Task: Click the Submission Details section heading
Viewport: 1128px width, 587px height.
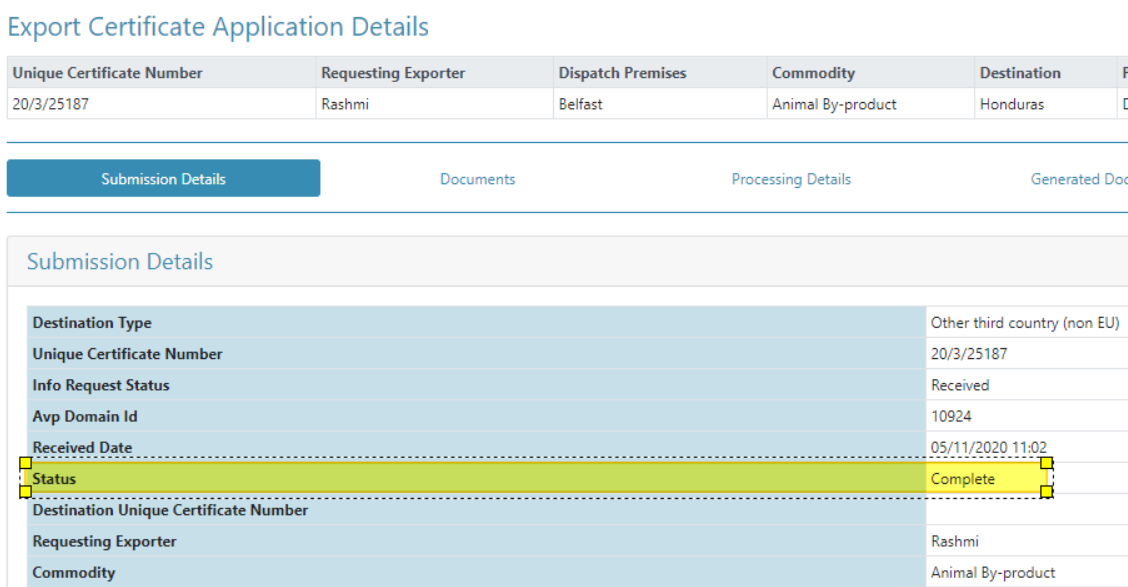Action: pyautogui.click(x=120, y=261)
